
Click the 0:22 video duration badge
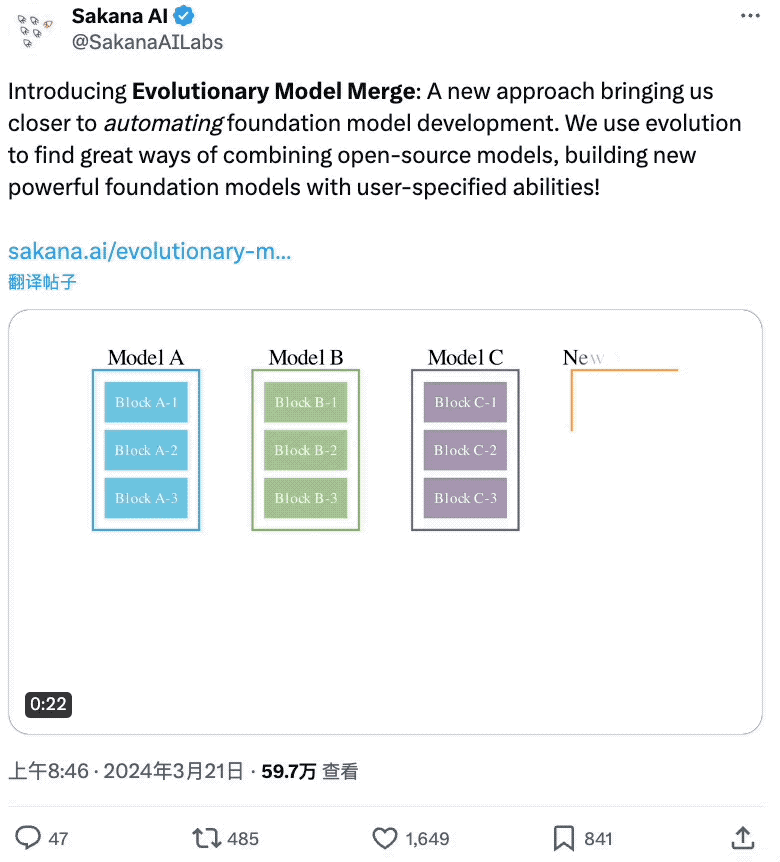pos(48,704)
